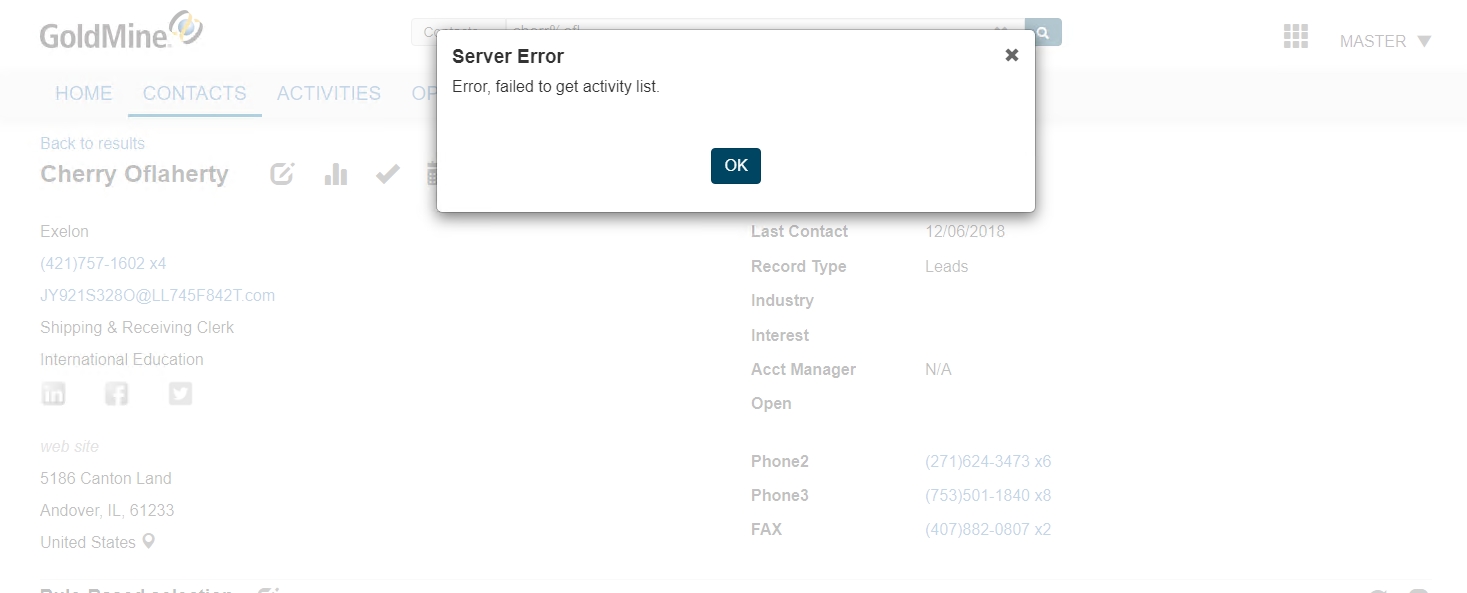Go to the HOME tab
The width and height of the screenshot is (1467, 593).
pos(83,93)
